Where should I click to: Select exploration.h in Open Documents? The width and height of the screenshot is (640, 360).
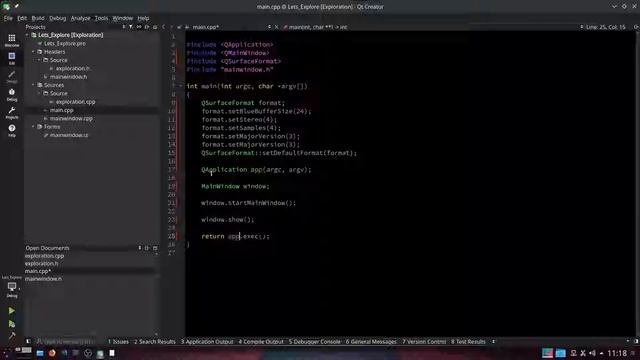[41, 263]
